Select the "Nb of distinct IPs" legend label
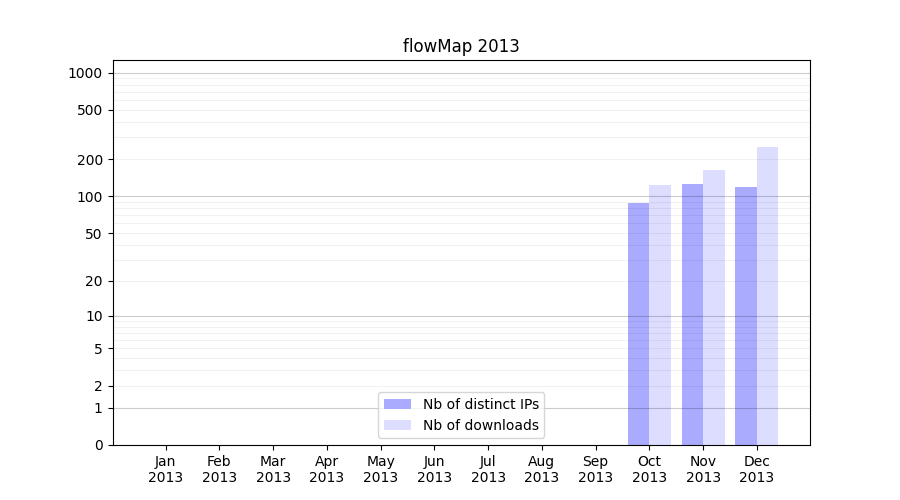Image resolution: width=900 pixels, height=500 pixels. [x=481, y=404]
